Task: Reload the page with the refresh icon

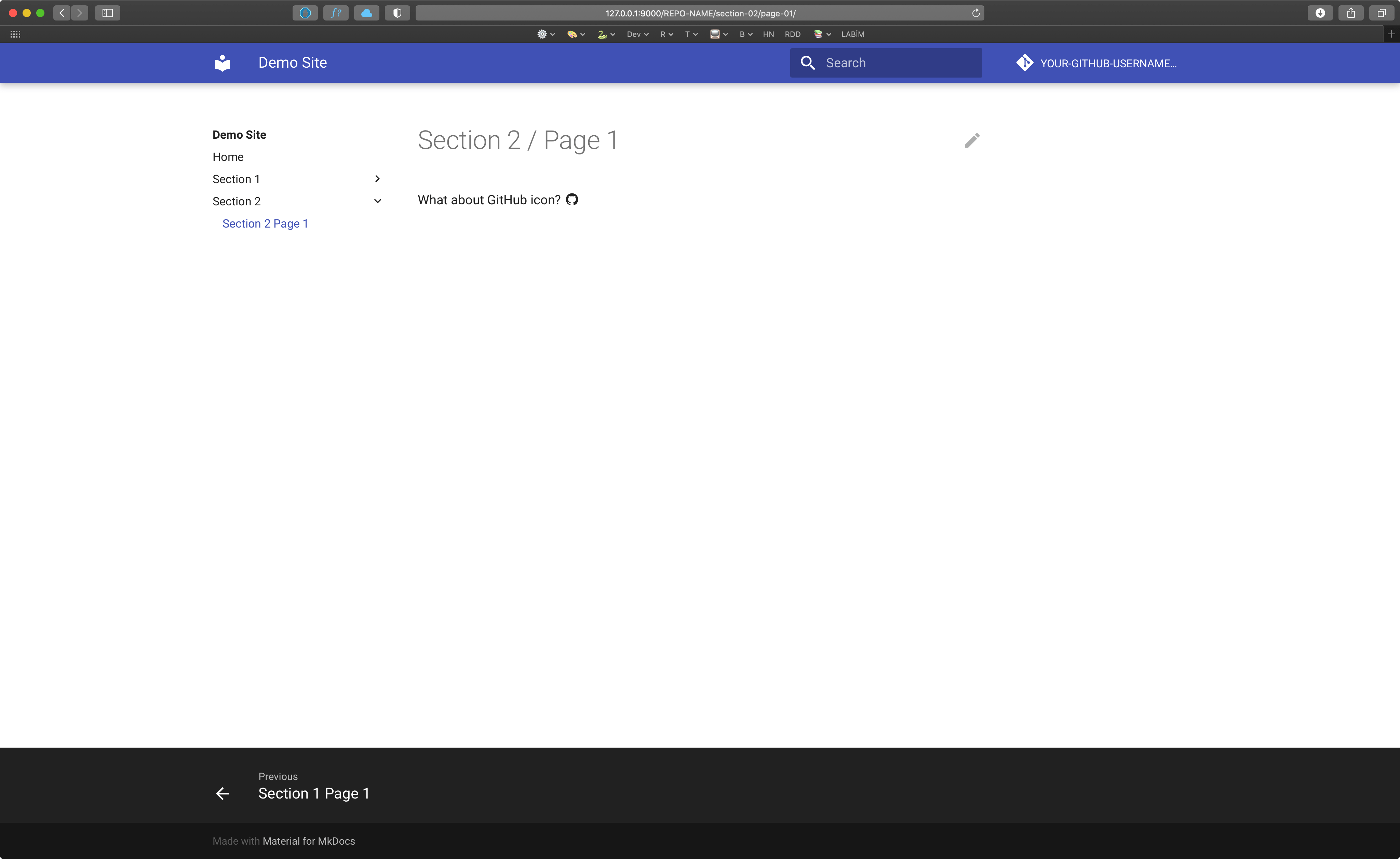Action: coord(975,13)
